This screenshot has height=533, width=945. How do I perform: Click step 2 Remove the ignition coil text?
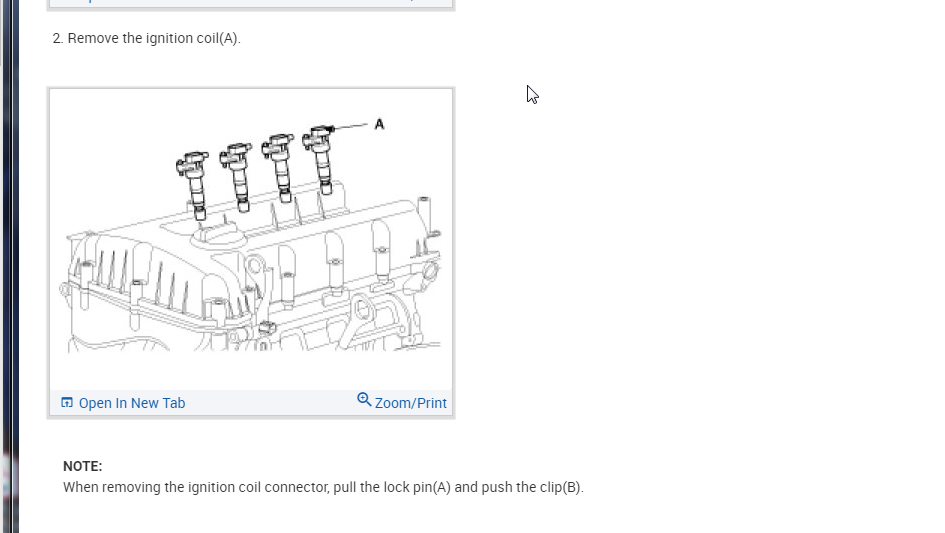coord(146,38)
